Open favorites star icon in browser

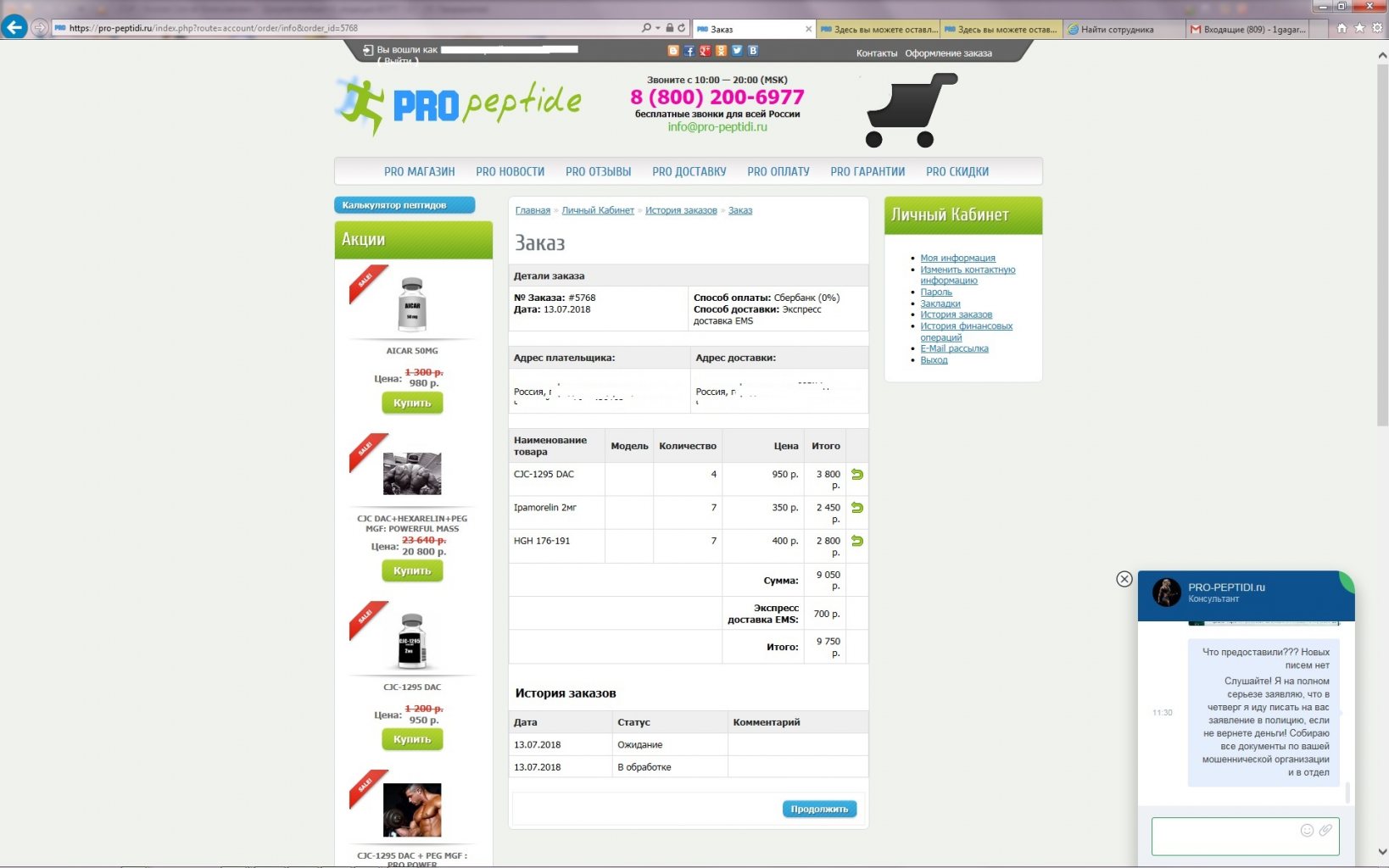[x=1359, y=28]
